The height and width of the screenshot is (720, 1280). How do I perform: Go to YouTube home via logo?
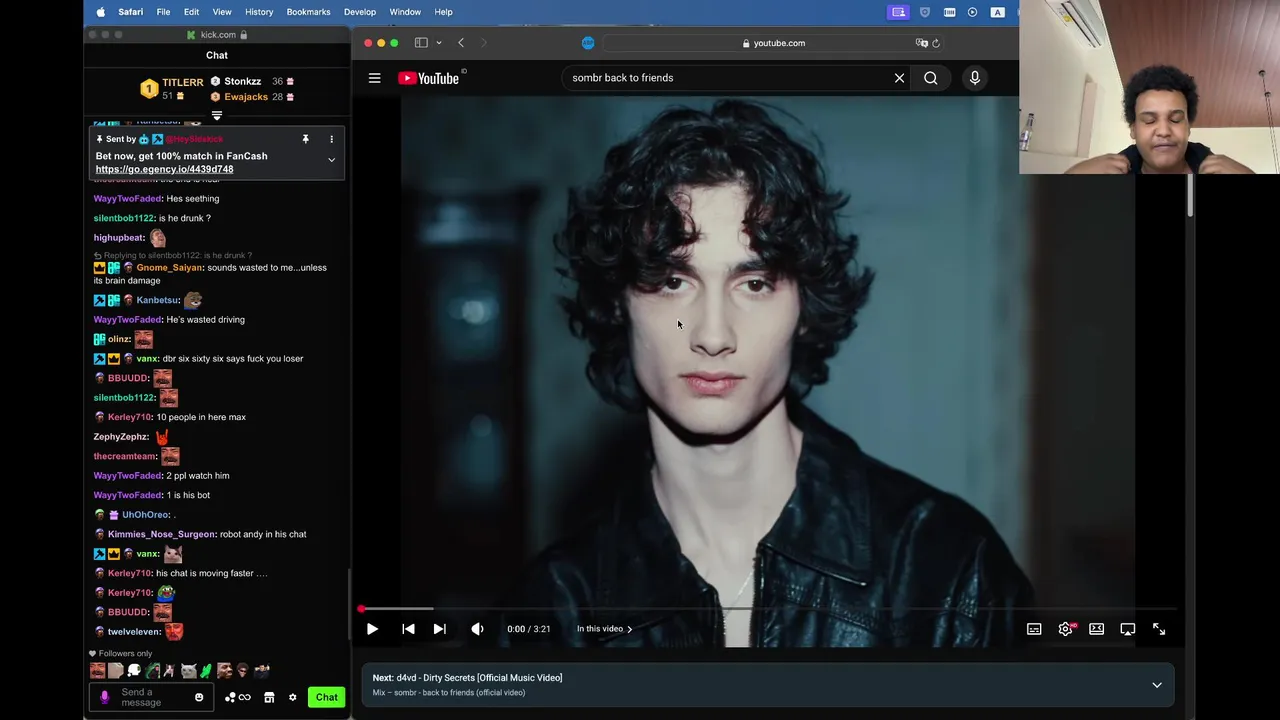click(x=429, y=78)
